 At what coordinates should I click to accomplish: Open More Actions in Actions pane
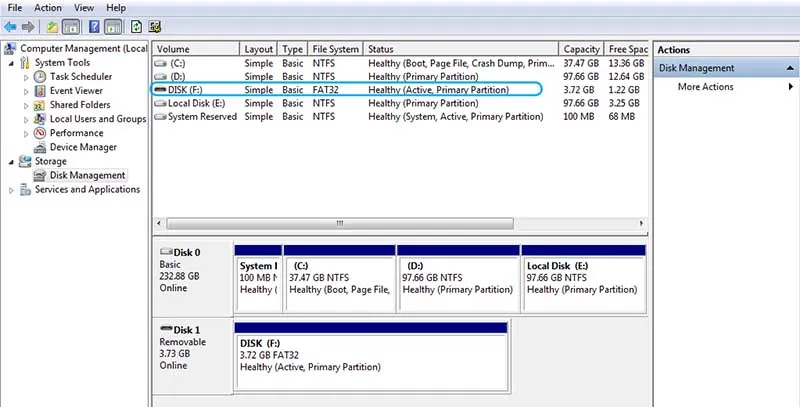pos(705,87)
